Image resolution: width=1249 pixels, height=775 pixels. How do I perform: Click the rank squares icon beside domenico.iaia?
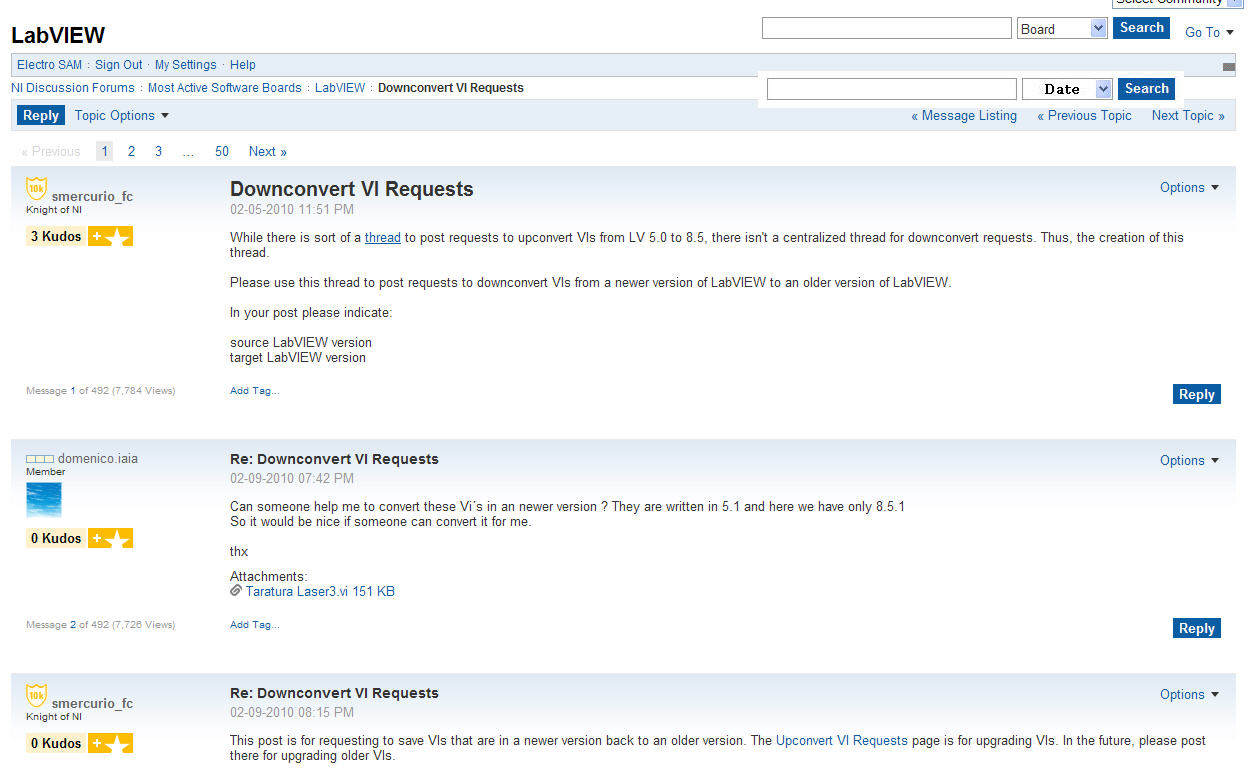(x=40, y=459)
